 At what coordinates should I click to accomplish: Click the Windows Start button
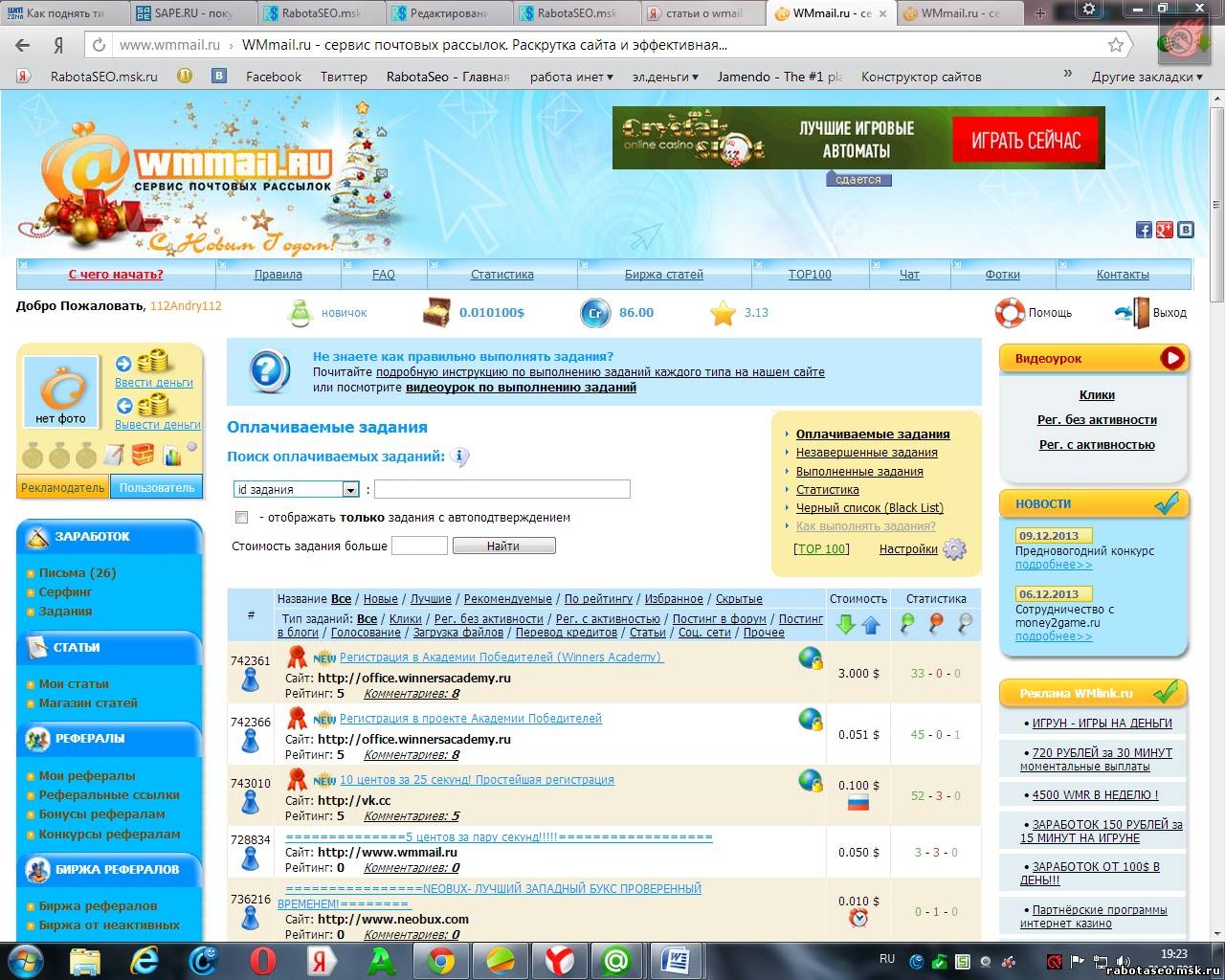click(x=24, y=960)
